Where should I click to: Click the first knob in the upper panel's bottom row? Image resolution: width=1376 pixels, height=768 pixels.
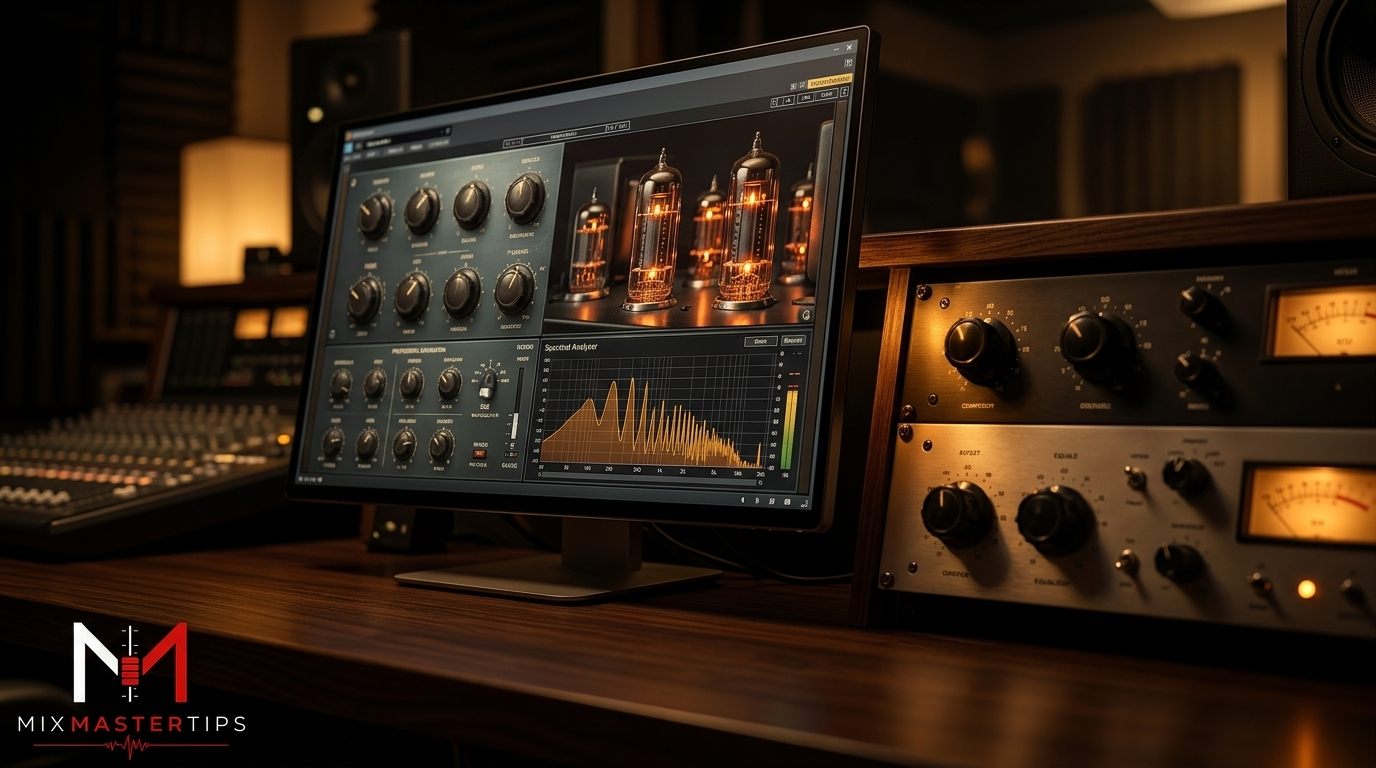point(365,298)
